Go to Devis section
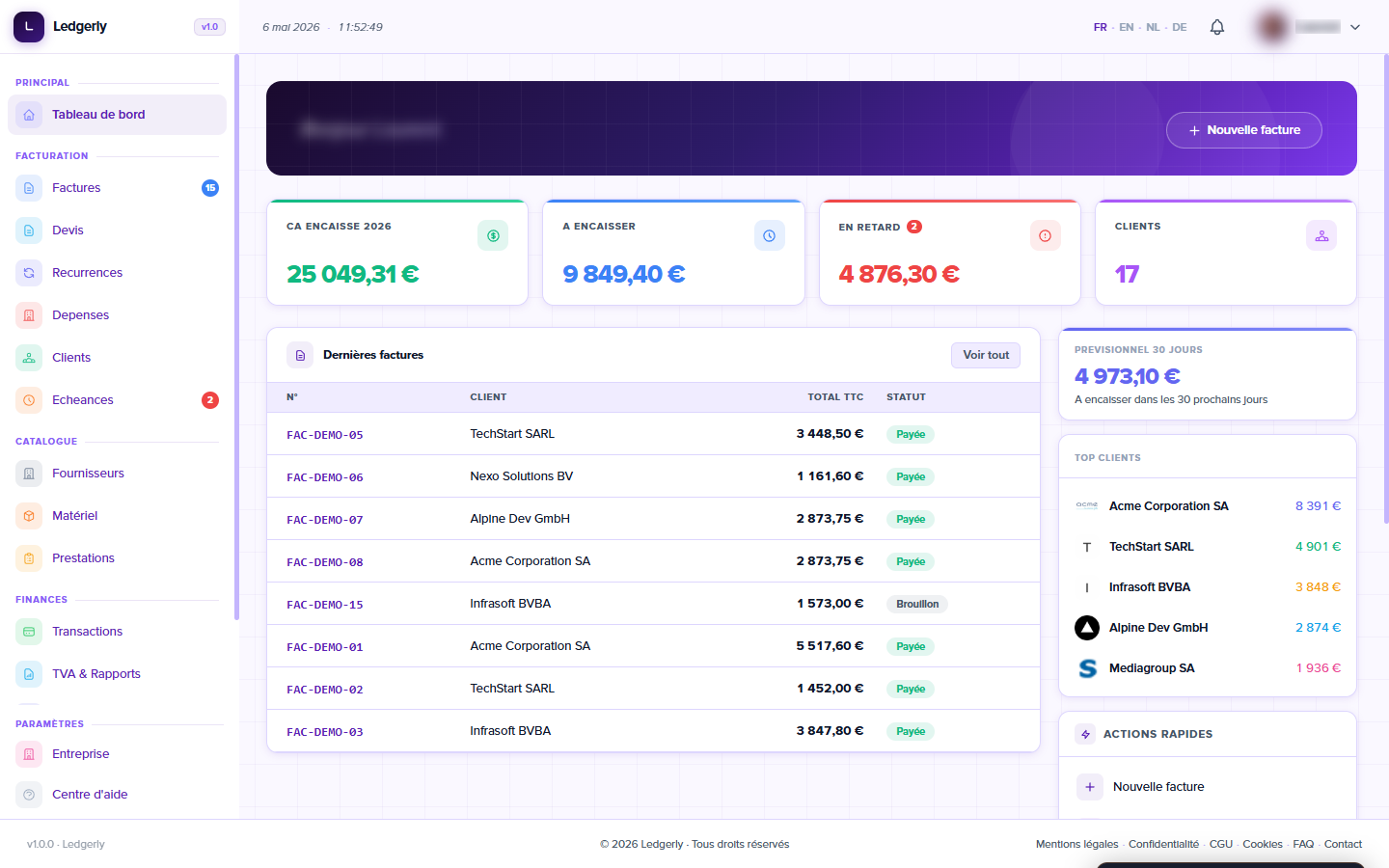Viewport: 1389px width, 868px height. (117, 231)
